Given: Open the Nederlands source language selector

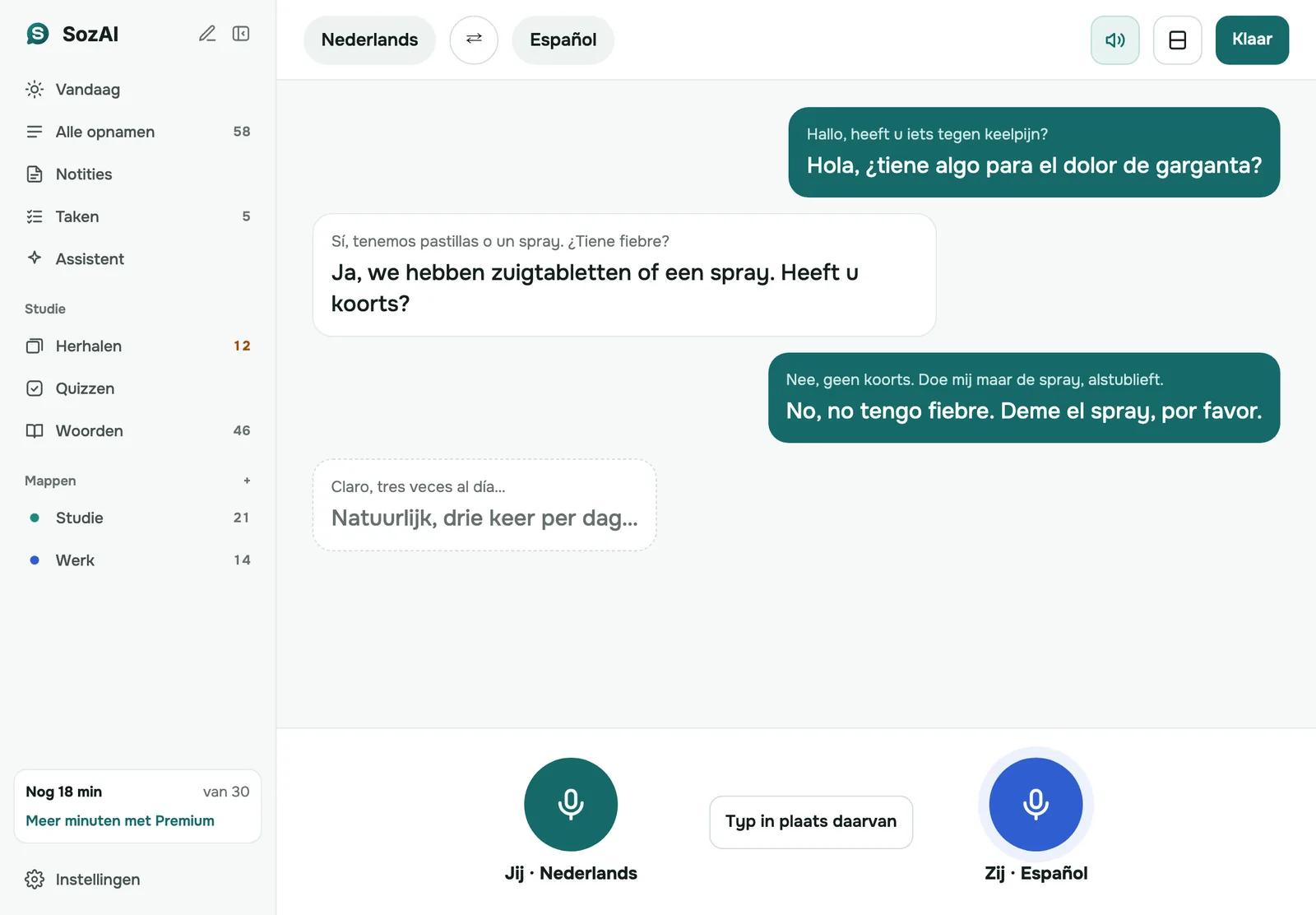Looking at the screenshot, I should click(x=369, y=39).
